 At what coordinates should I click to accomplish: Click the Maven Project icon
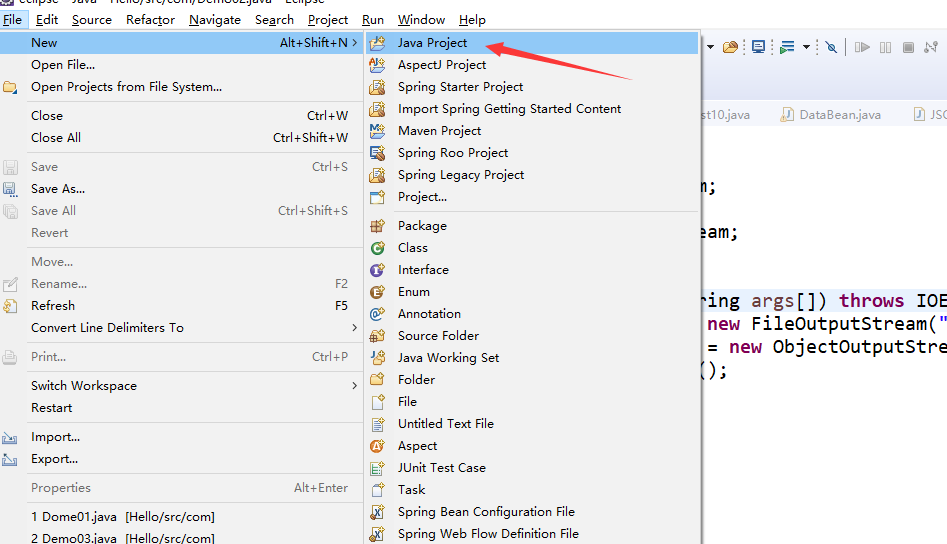(377, 131)
